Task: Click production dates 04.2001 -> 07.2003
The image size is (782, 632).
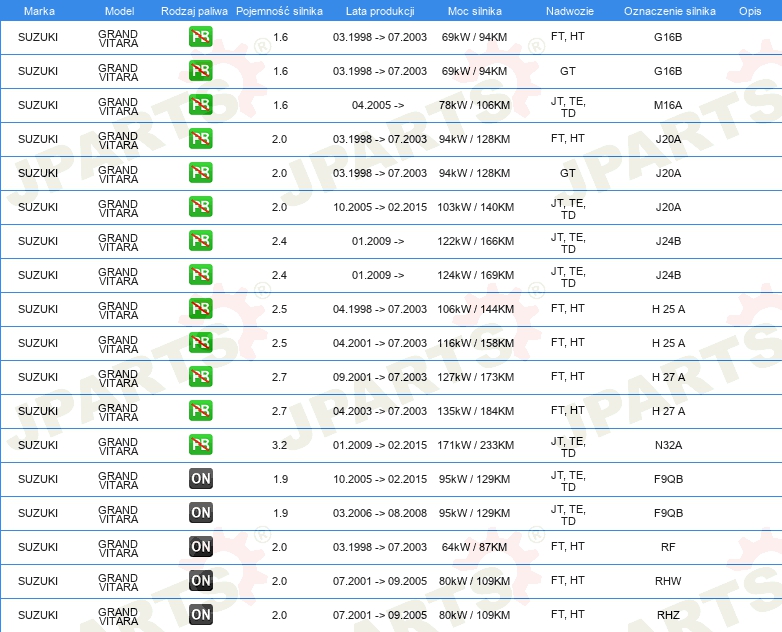Action: pos(380,343)
